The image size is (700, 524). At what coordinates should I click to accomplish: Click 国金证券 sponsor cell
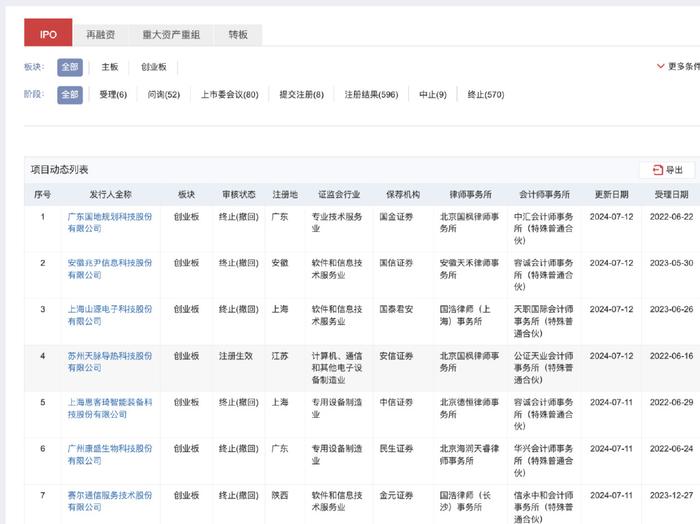point(396,217)
